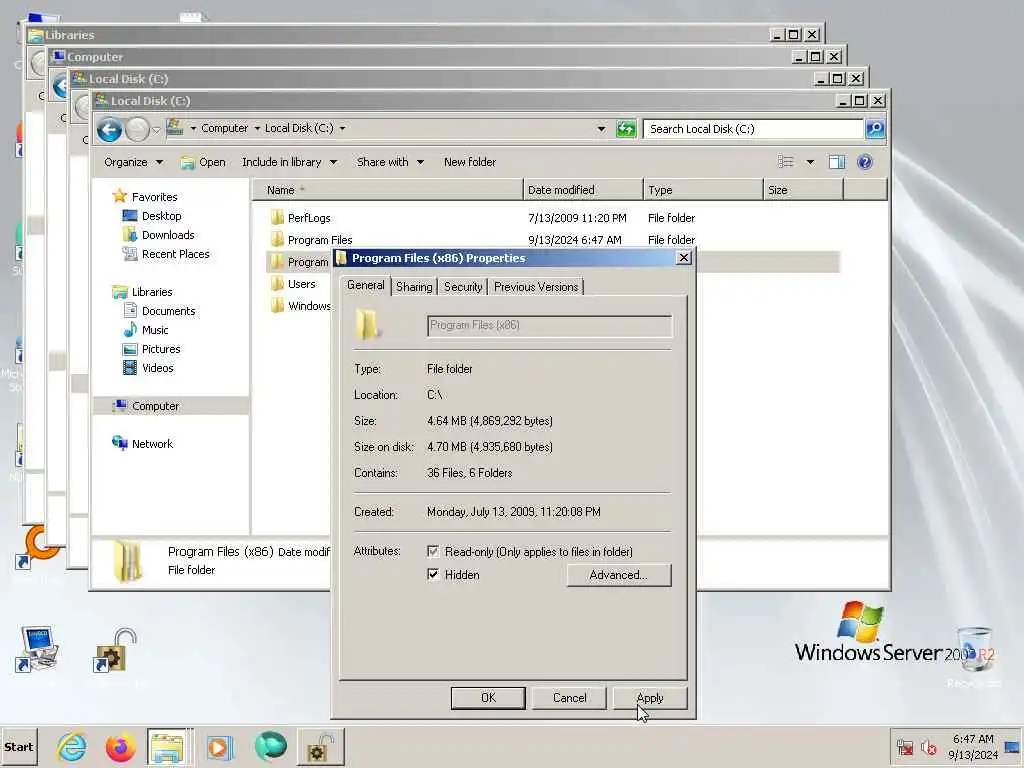Select the Users folder icon
The image size is (1024, 768).
coord(278,283)
